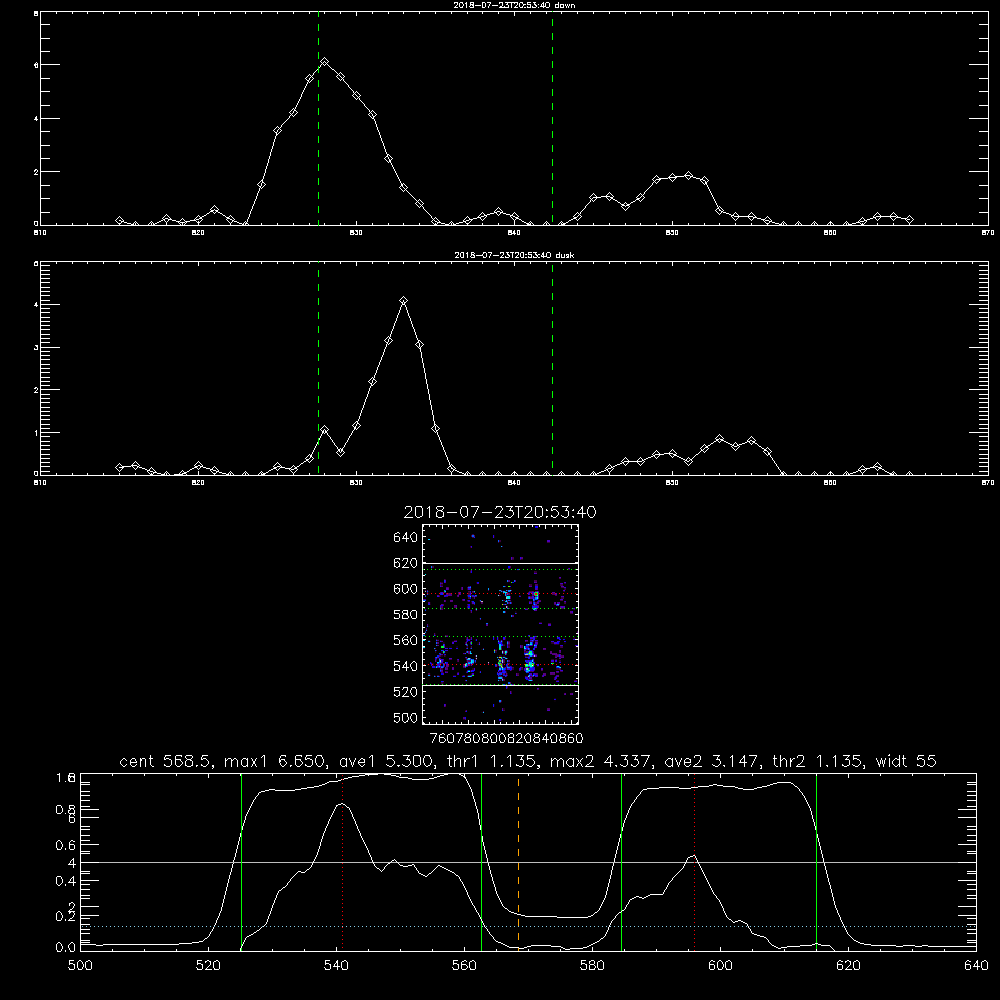Viewport: 1000px width, 1000px height.
Task: Click the 600 label on the heat-map y-axis
Action: click(406, 589)
